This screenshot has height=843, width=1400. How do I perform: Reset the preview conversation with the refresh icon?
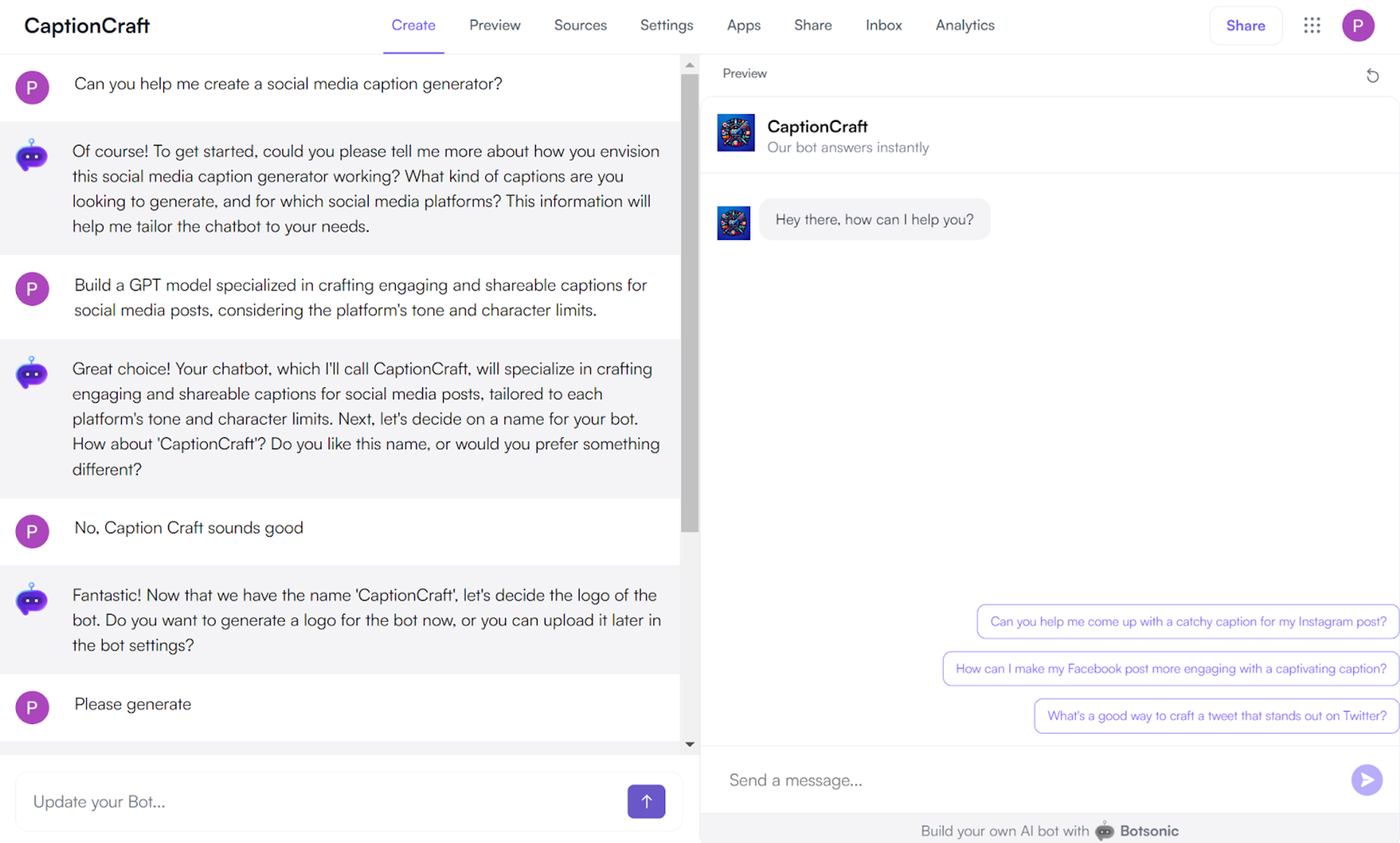[1373, 75]
